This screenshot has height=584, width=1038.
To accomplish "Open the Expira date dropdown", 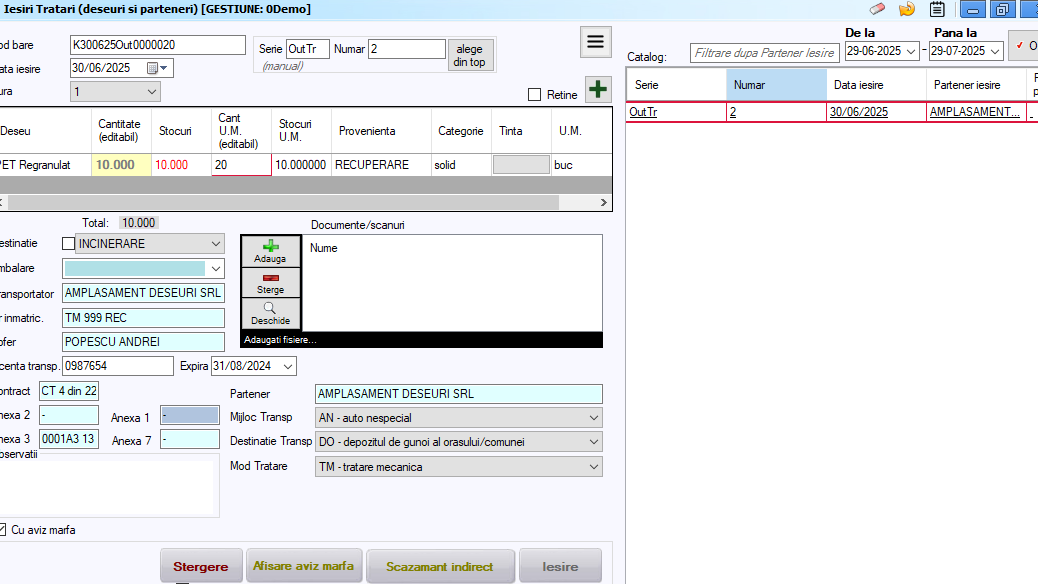I will 287,366.
